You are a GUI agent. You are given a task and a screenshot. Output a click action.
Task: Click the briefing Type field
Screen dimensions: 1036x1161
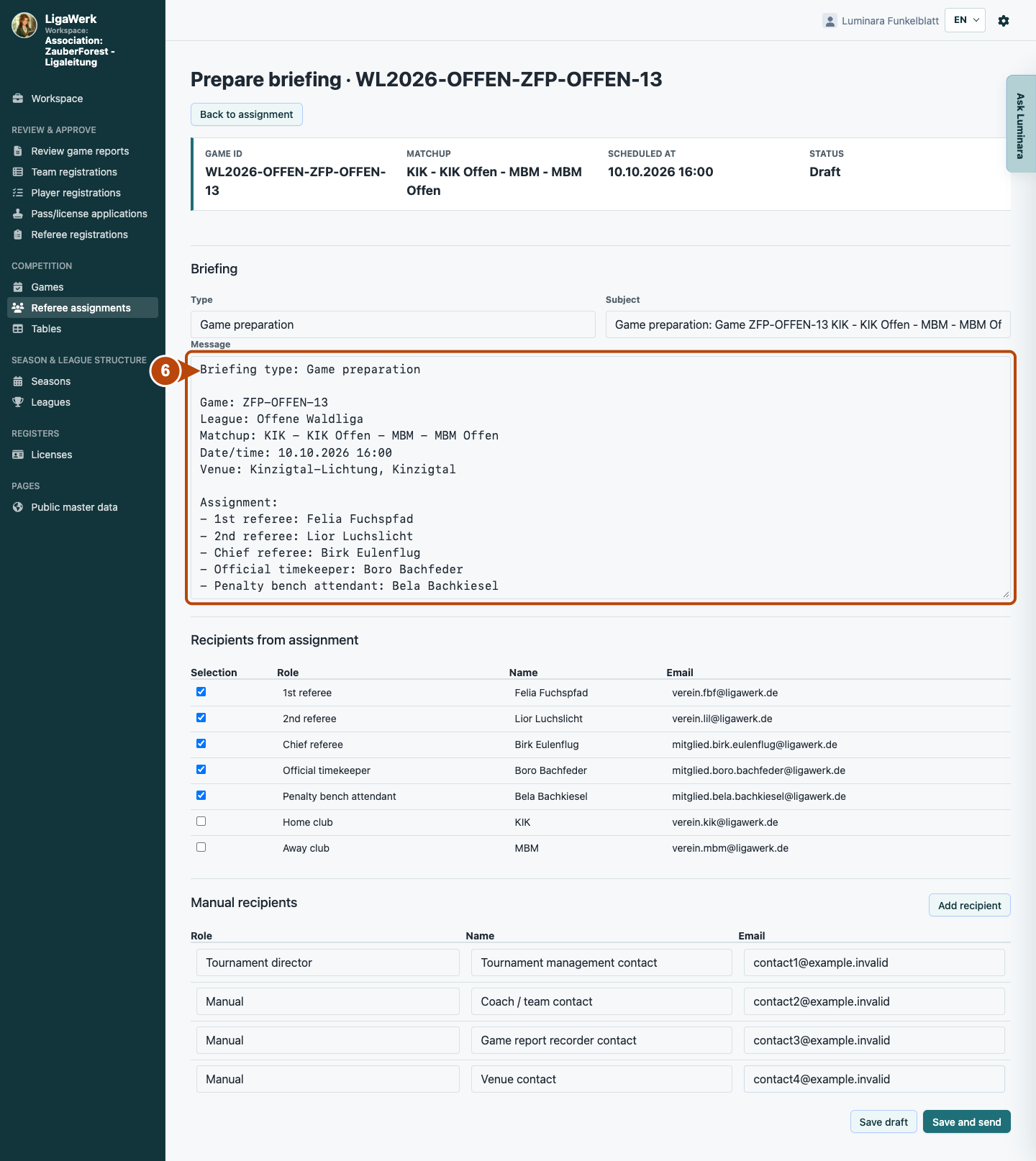[393, 324]
